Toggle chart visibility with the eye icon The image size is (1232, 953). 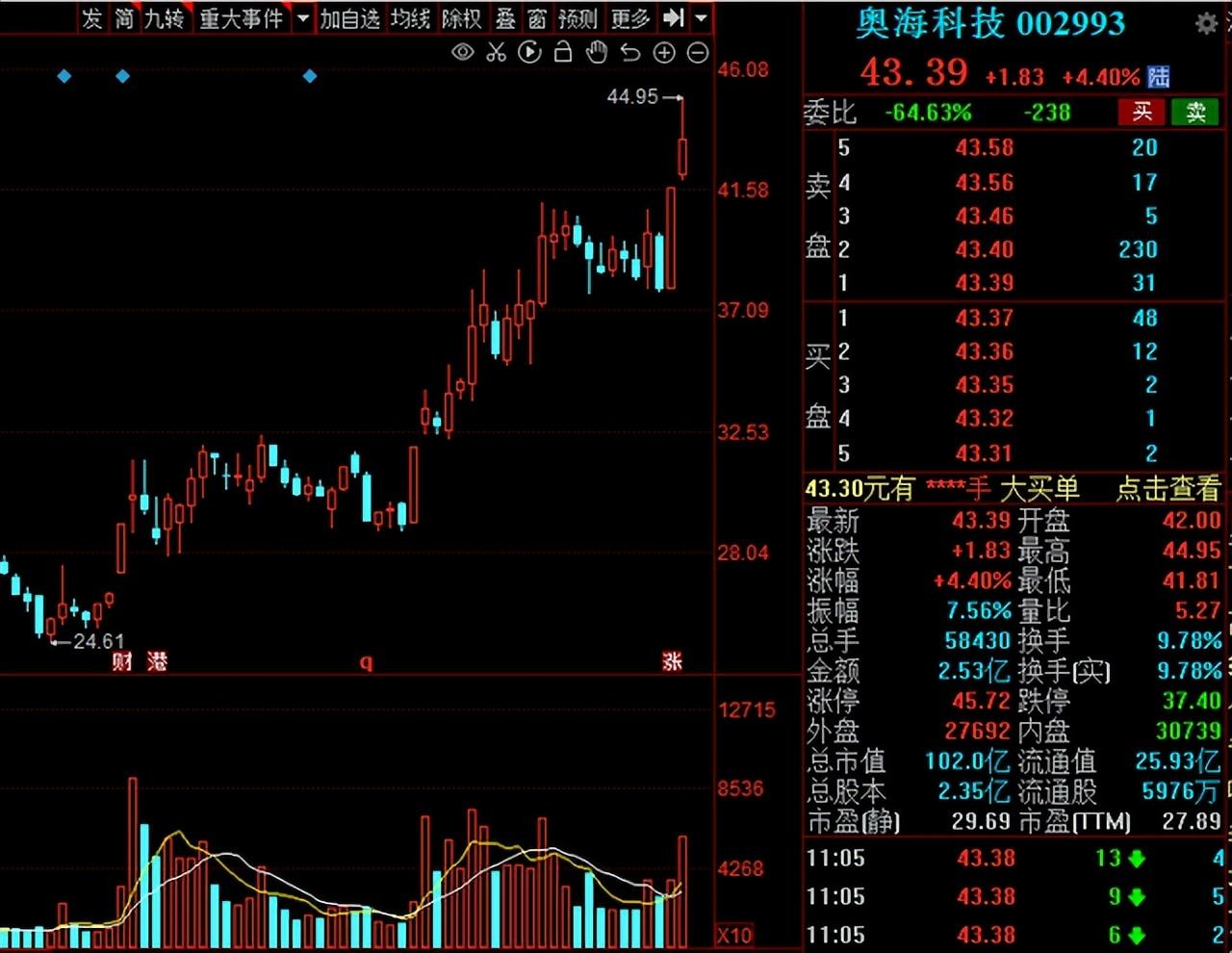coord(463,52)
